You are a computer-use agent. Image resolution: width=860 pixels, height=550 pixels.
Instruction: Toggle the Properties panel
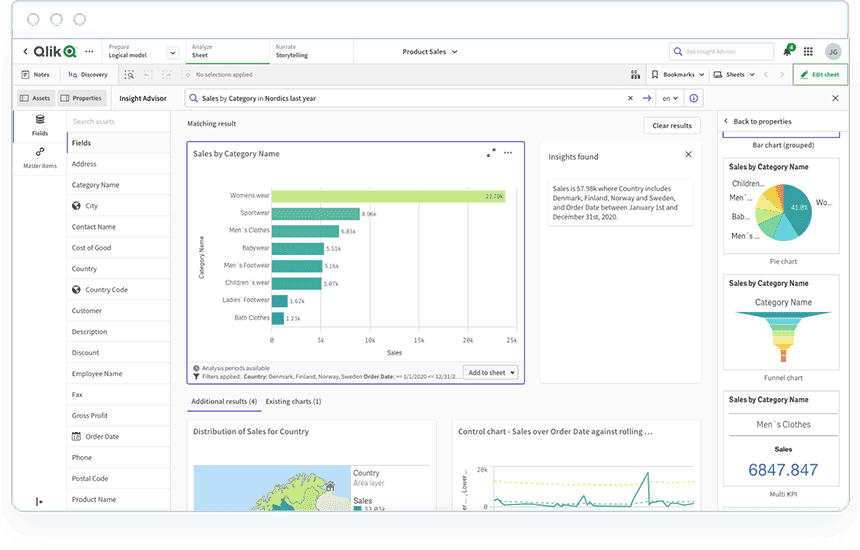coord(81,98)
